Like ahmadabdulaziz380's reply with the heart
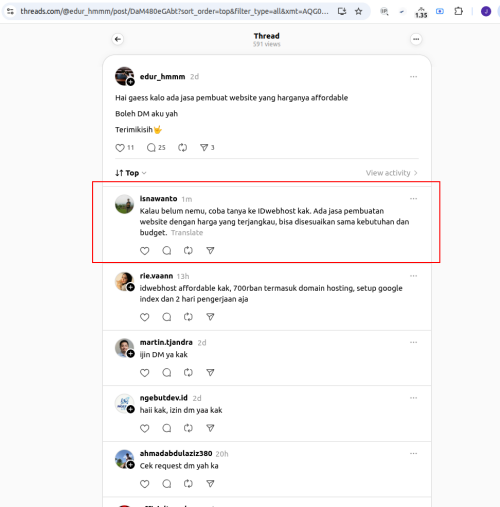This screenshot has height=507, width=500. (144, 484)
